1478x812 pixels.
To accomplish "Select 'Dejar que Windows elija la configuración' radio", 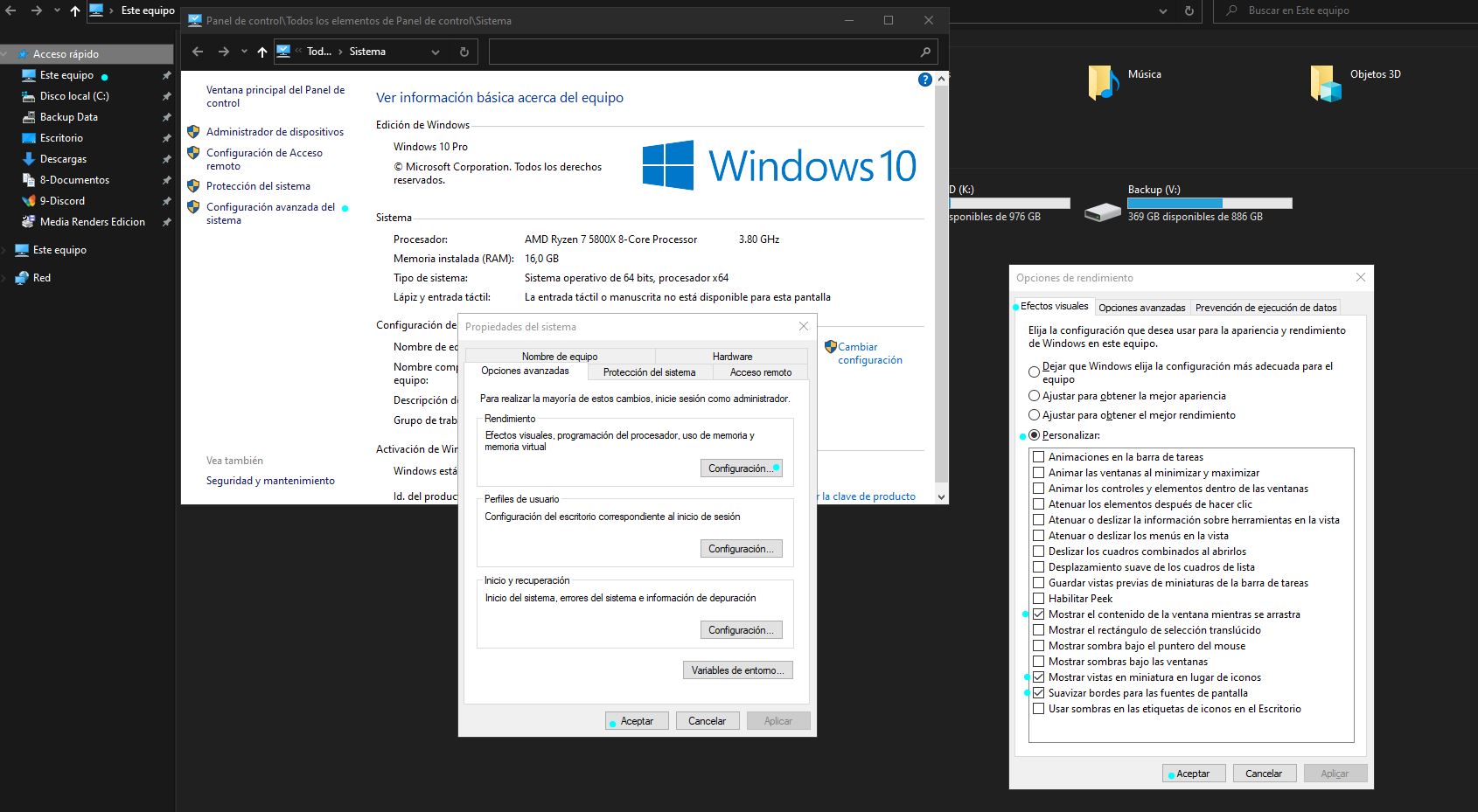I will click(1035, 372).
